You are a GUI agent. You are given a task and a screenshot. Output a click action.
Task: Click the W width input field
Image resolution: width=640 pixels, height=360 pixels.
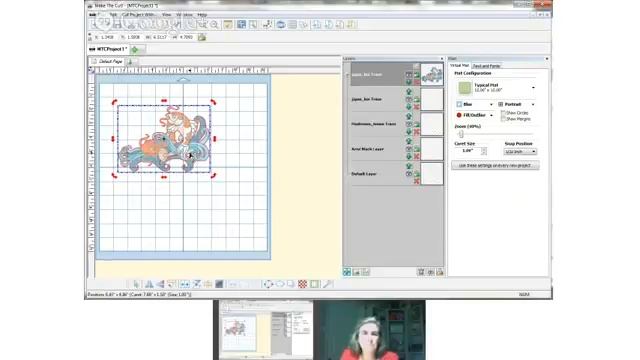(160, 37)
